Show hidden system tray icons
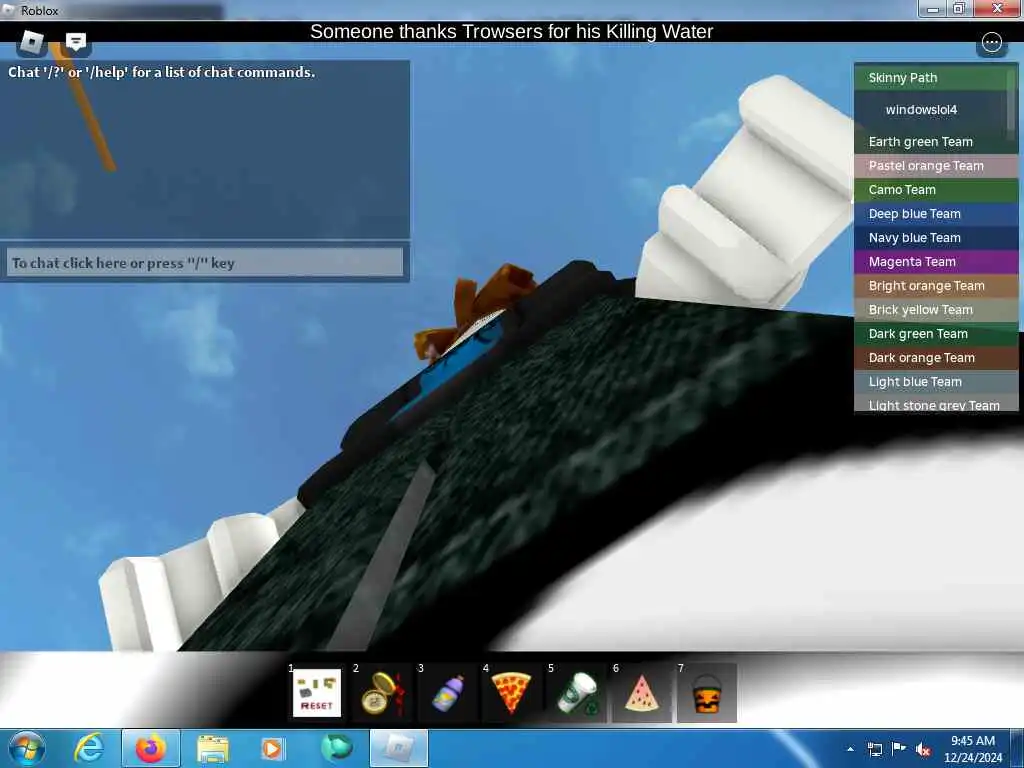This screenshot has height=768, width=1024. point(850,749)
